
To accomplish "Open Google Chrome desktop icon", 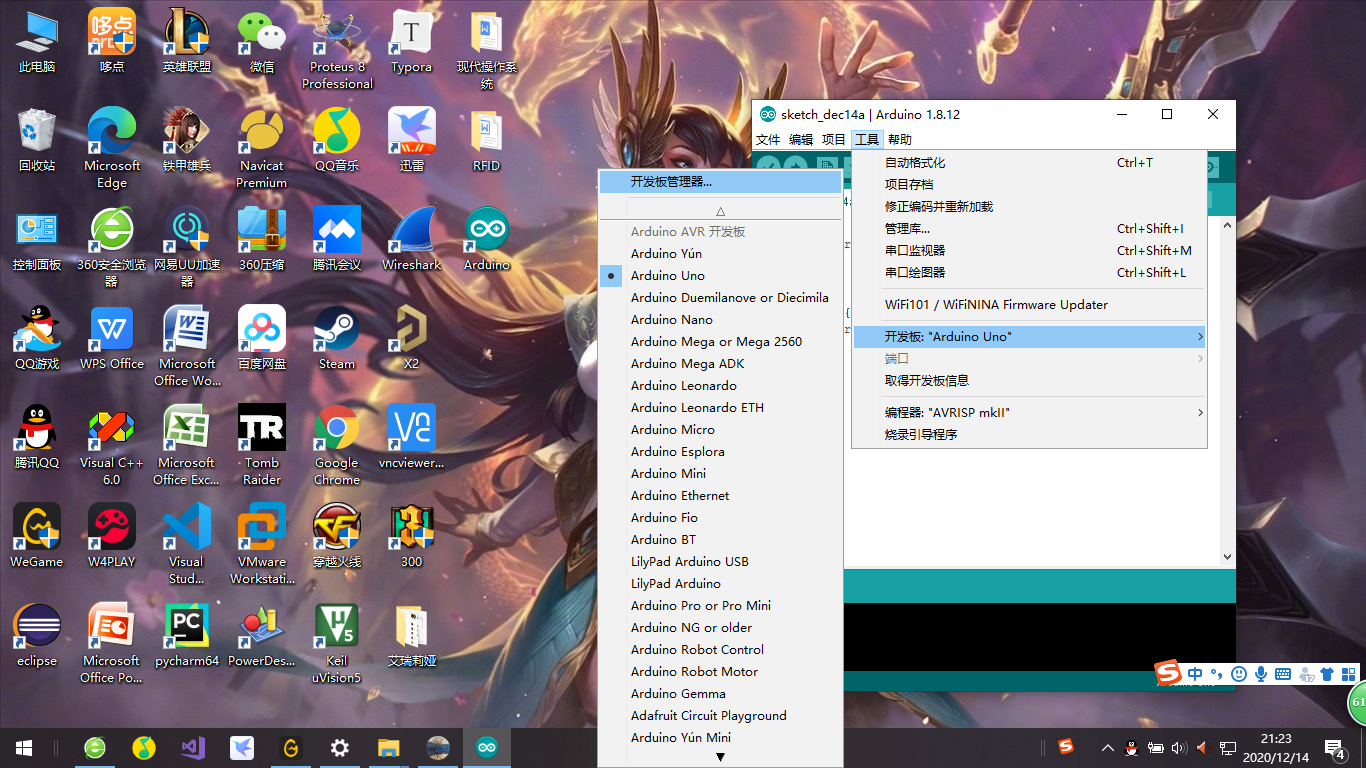I will 337,445.
